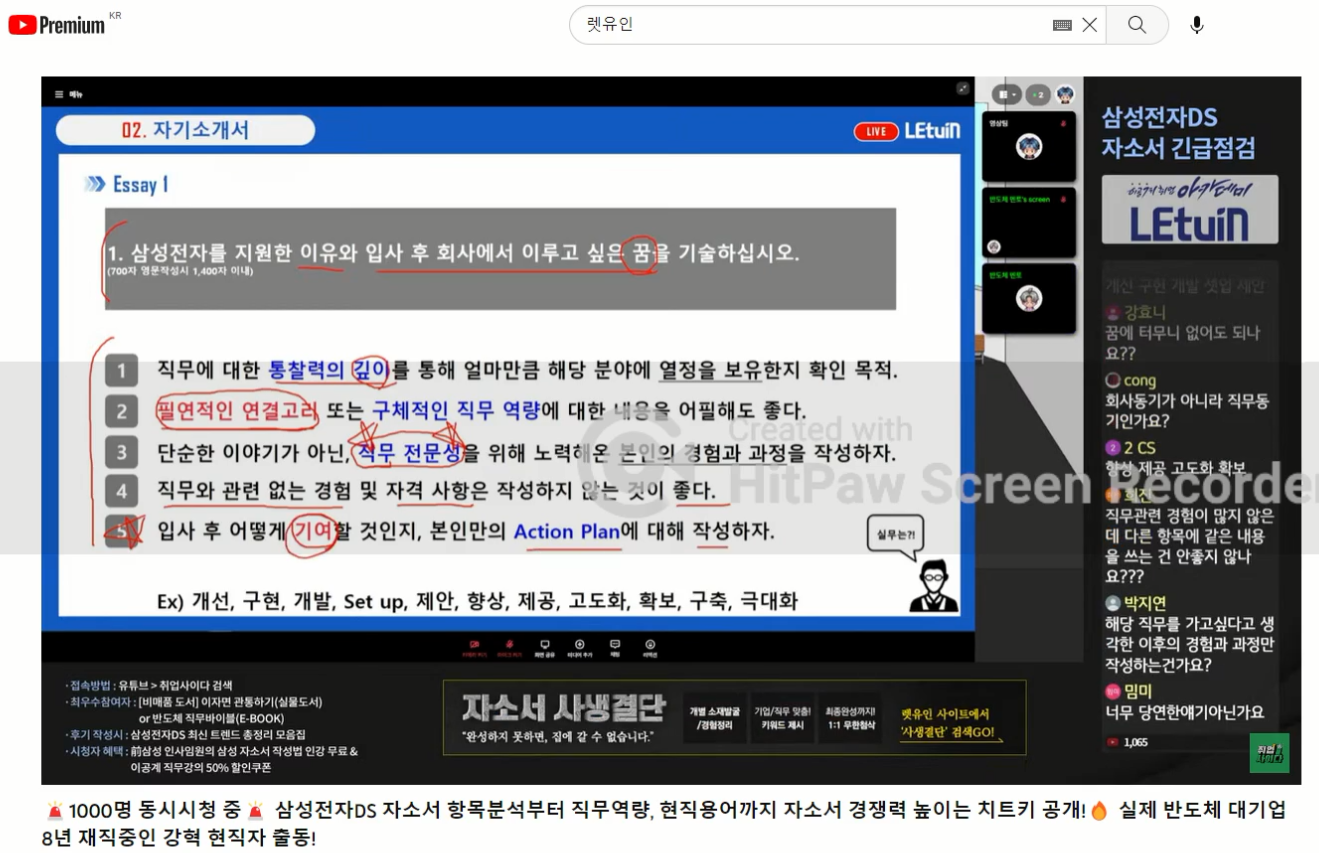Run search with the magnifier button

pyautogui.click(x=1137, y=25)
